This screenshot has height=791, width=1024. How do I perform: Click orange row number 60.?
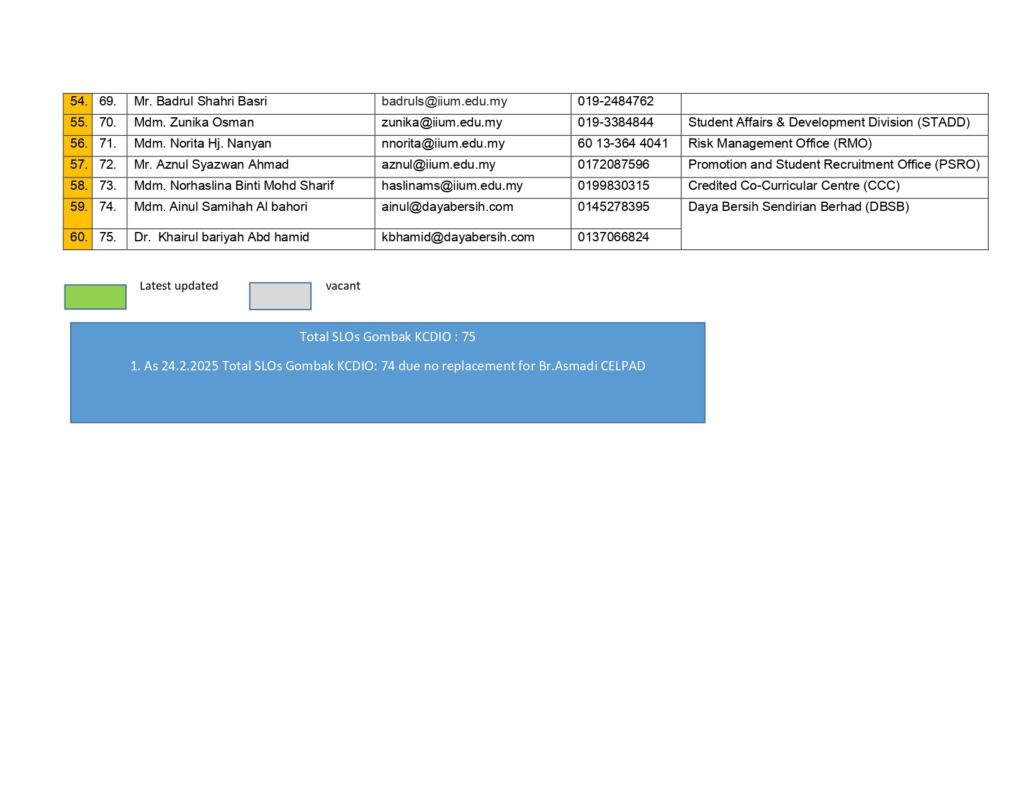(x=78, y=238)
